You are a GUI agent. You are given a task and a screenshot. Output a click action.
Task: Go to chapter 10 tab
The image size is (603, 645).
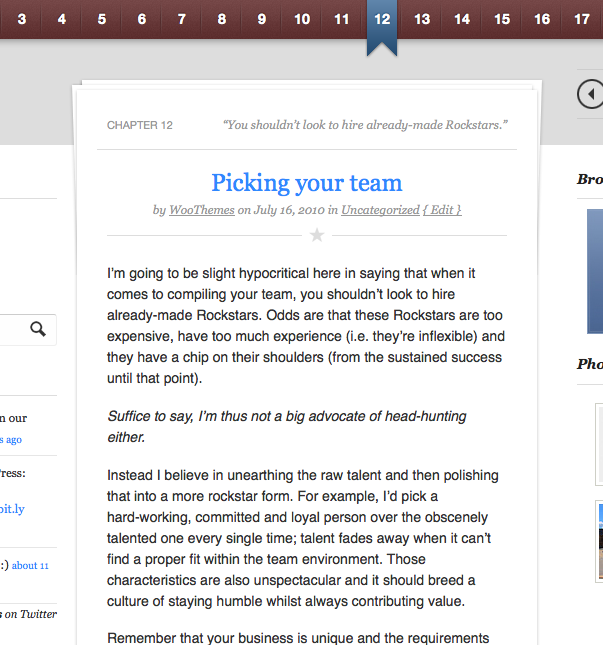coord(302,19)
